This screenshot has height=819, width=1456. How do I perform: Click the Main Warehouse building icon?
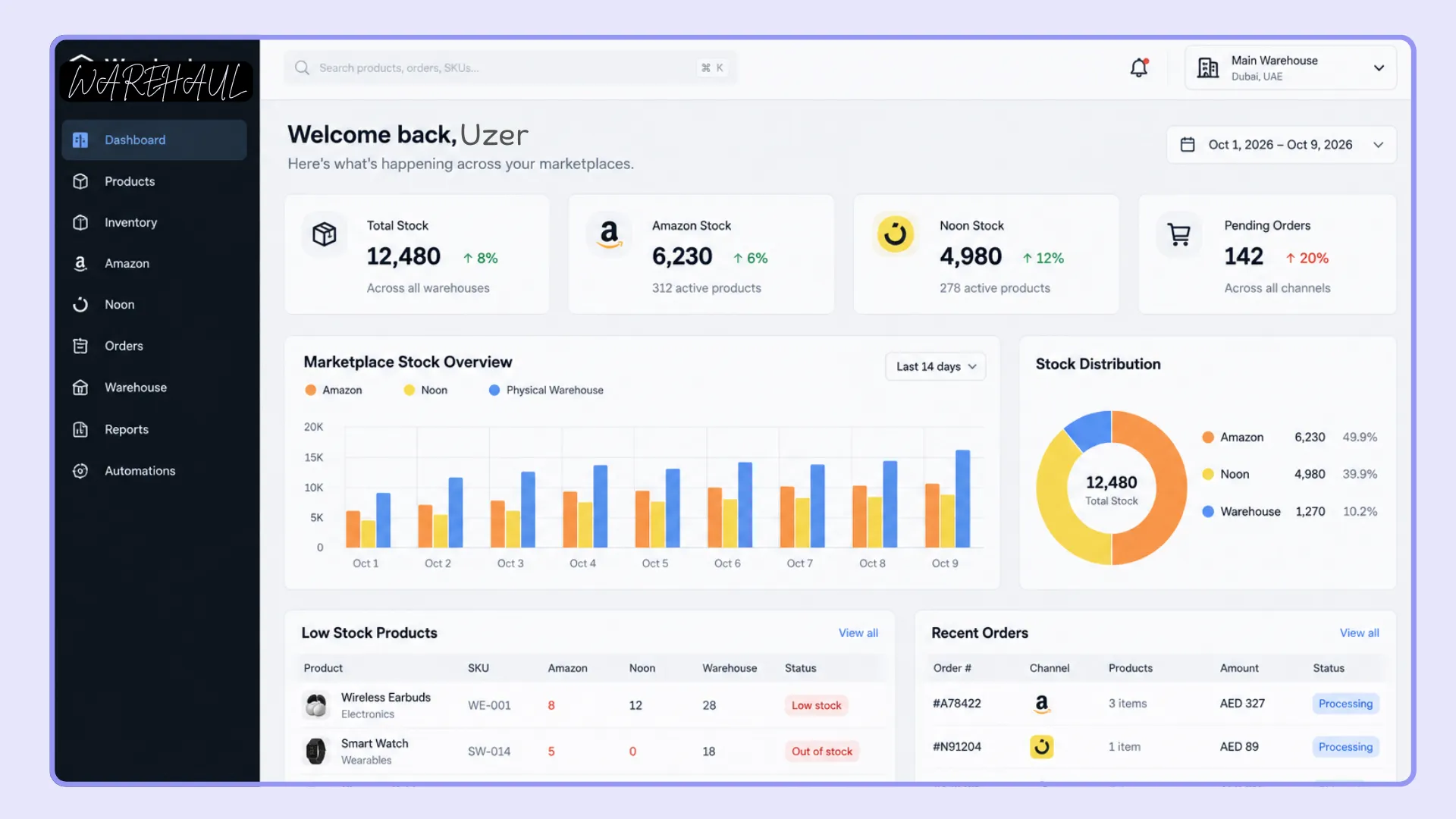tap(1208, 67)
